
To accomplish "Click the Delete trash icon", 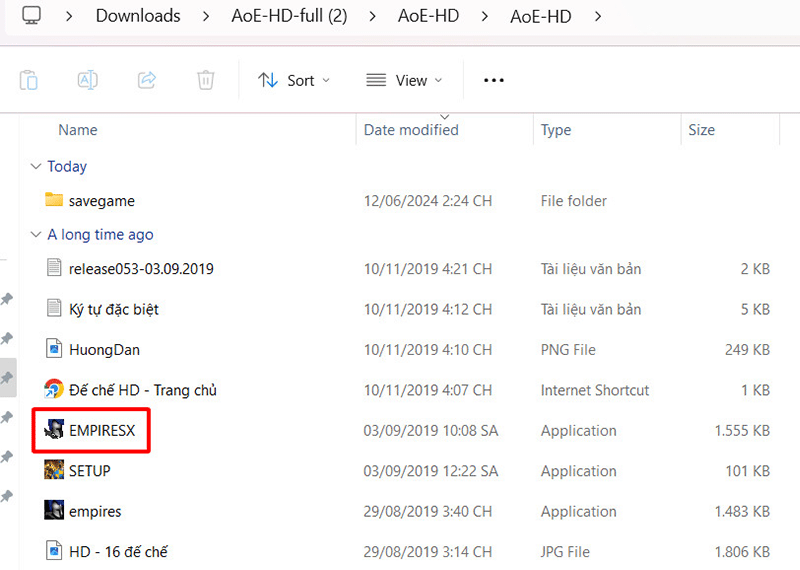I will (x=205, y=80).
